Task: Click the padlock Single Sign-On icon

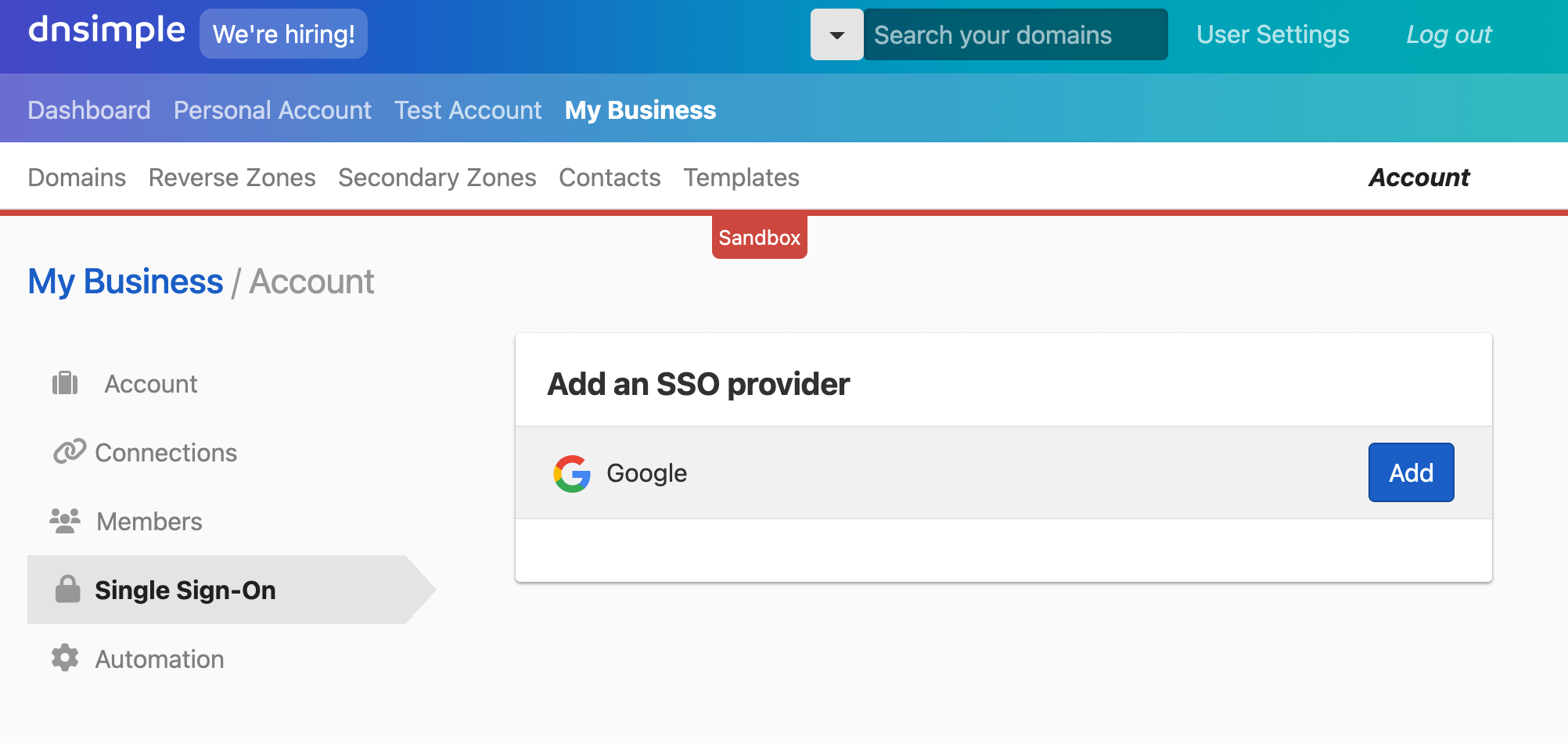Action: click(x=68, y=589)
